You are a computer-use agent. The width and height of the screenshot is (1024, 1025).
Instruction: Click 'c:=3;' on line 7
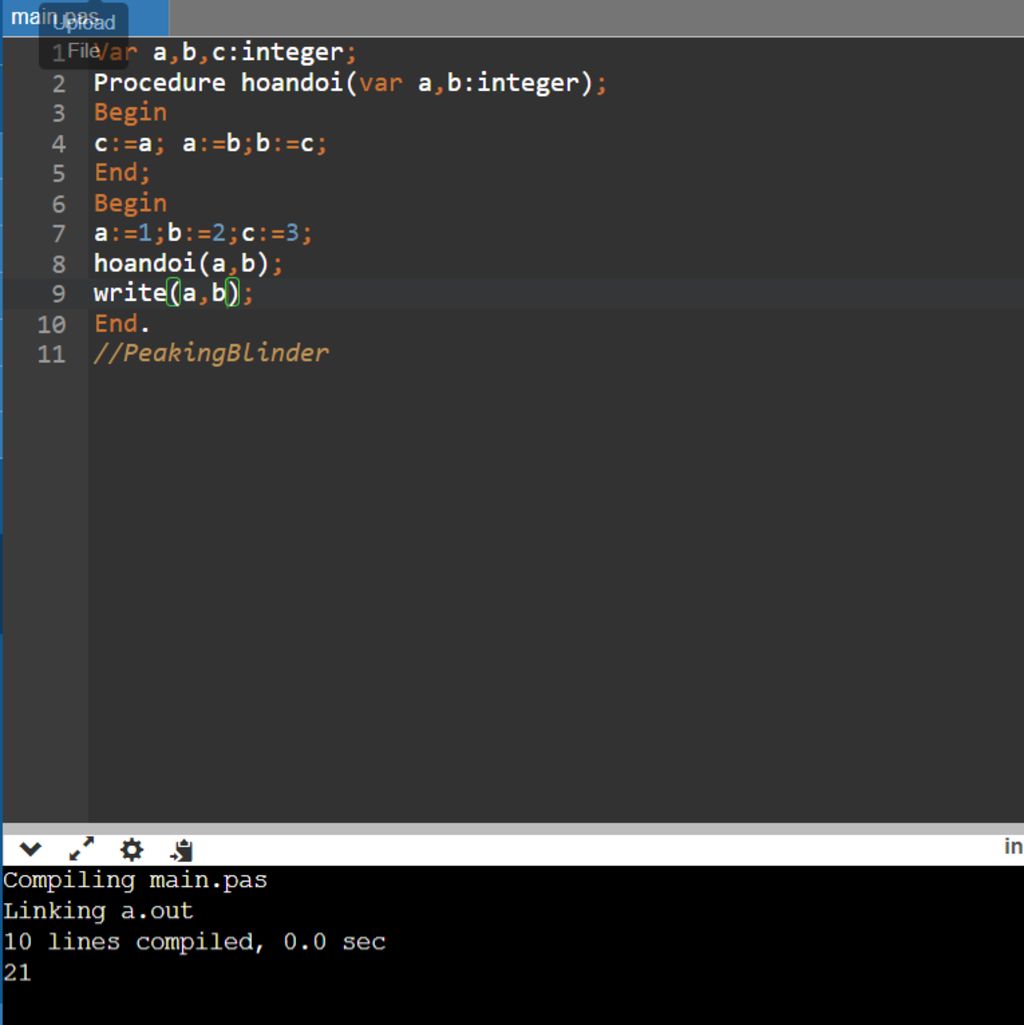tap(277, 233)
